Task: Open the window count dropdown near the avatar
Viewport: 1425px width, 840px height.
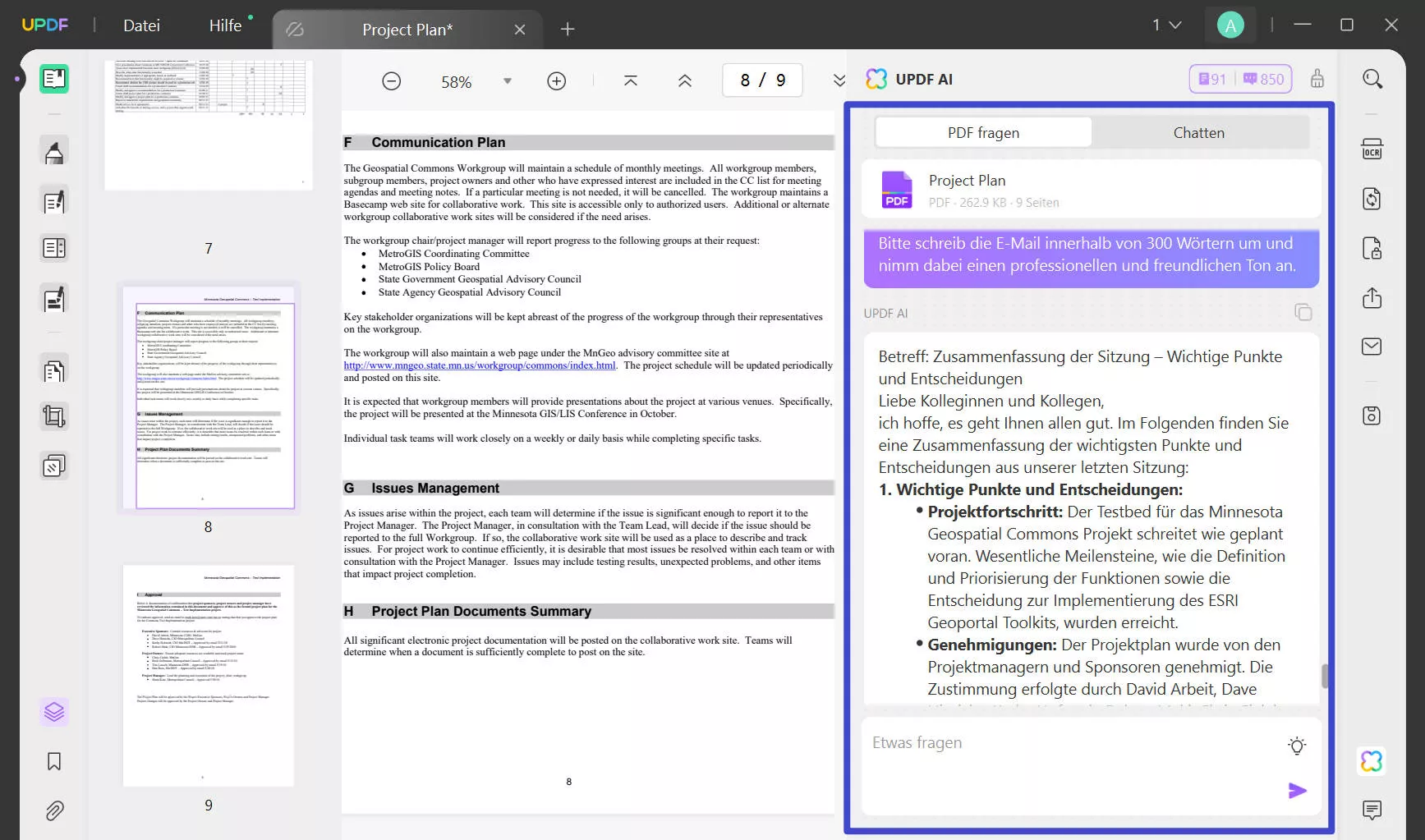Action: [1168, 25]
